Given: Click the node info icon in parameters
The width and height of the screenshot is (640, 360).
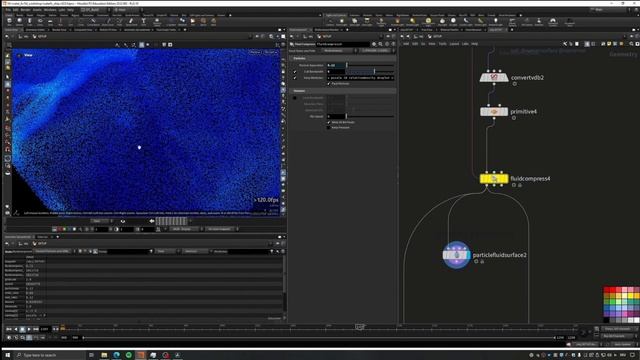Looking at the screenshot, I should coord(387,44).
